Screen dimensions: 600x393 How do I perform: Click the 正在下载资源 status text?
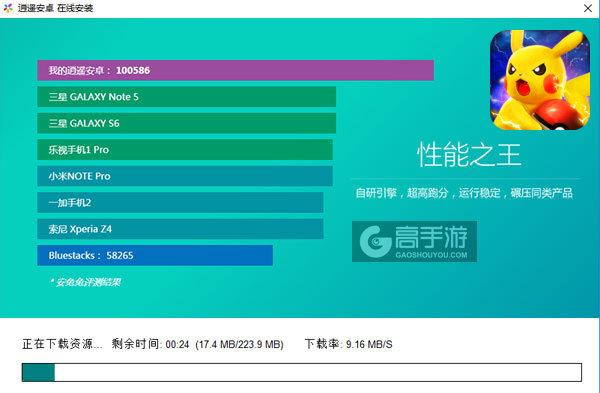[x=62, y=344]
